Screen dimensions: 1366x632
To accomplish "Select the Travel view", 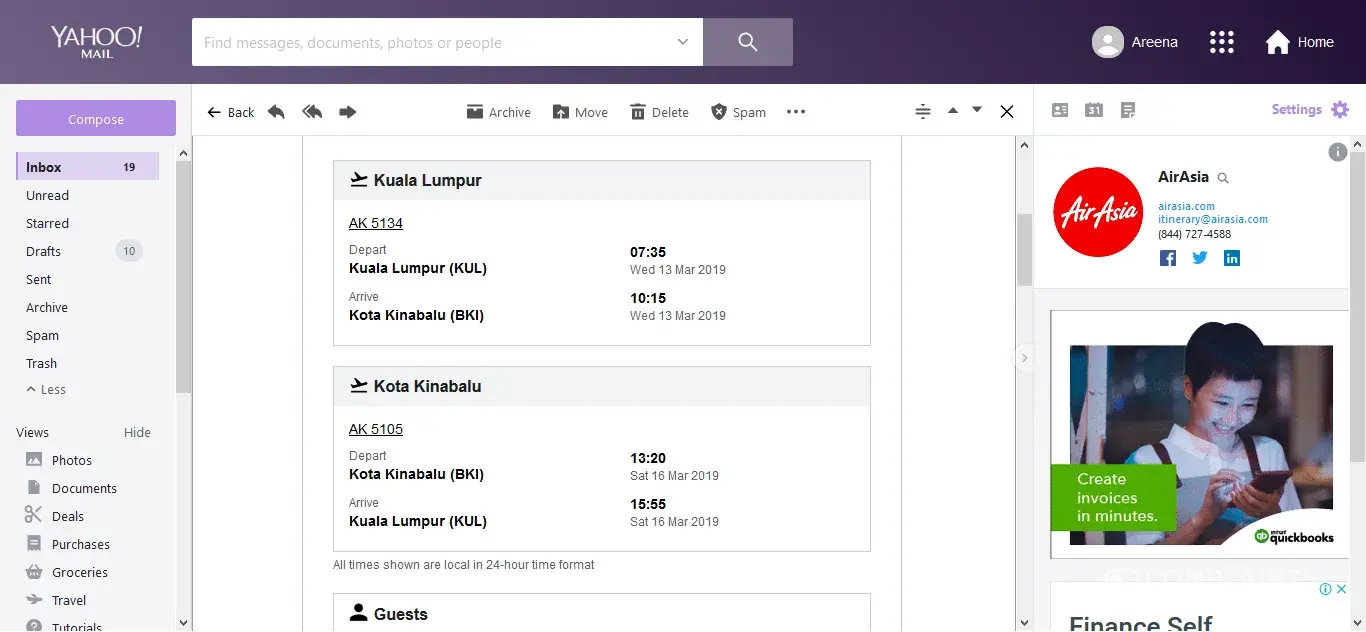I will tap(69, 601).
